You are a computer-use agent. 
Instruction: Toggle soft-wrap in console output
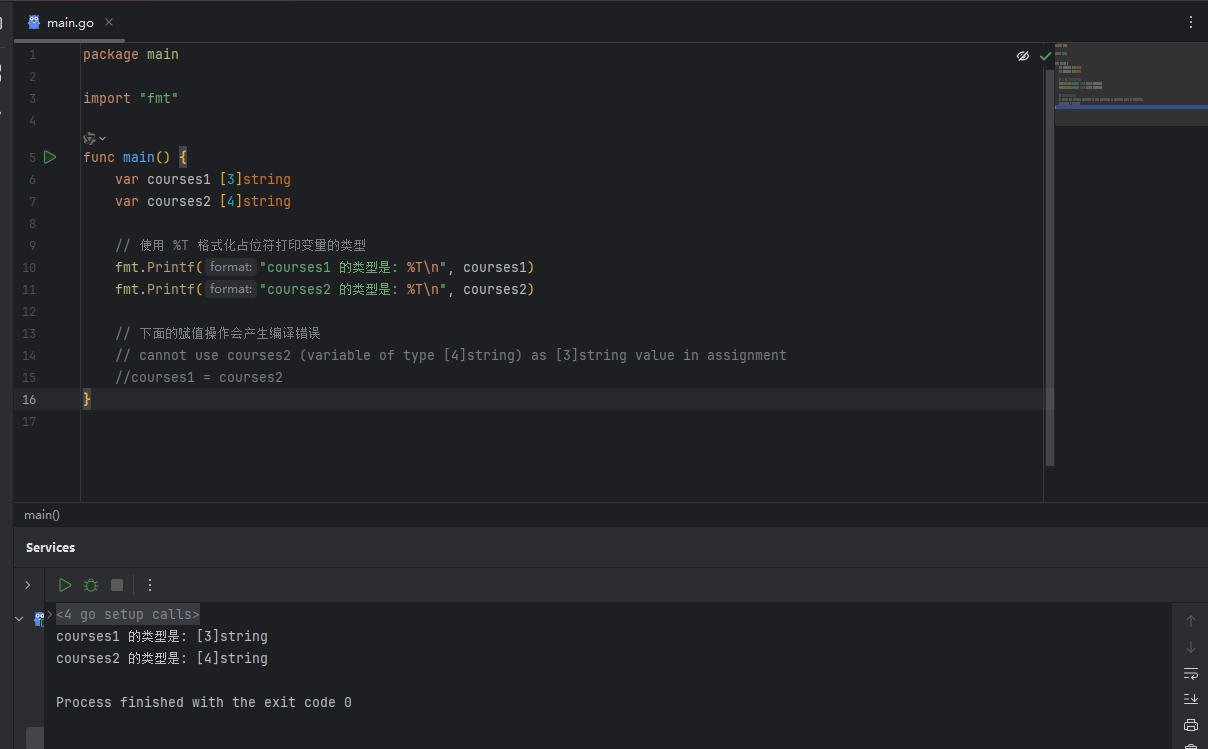pos(1190,673)
